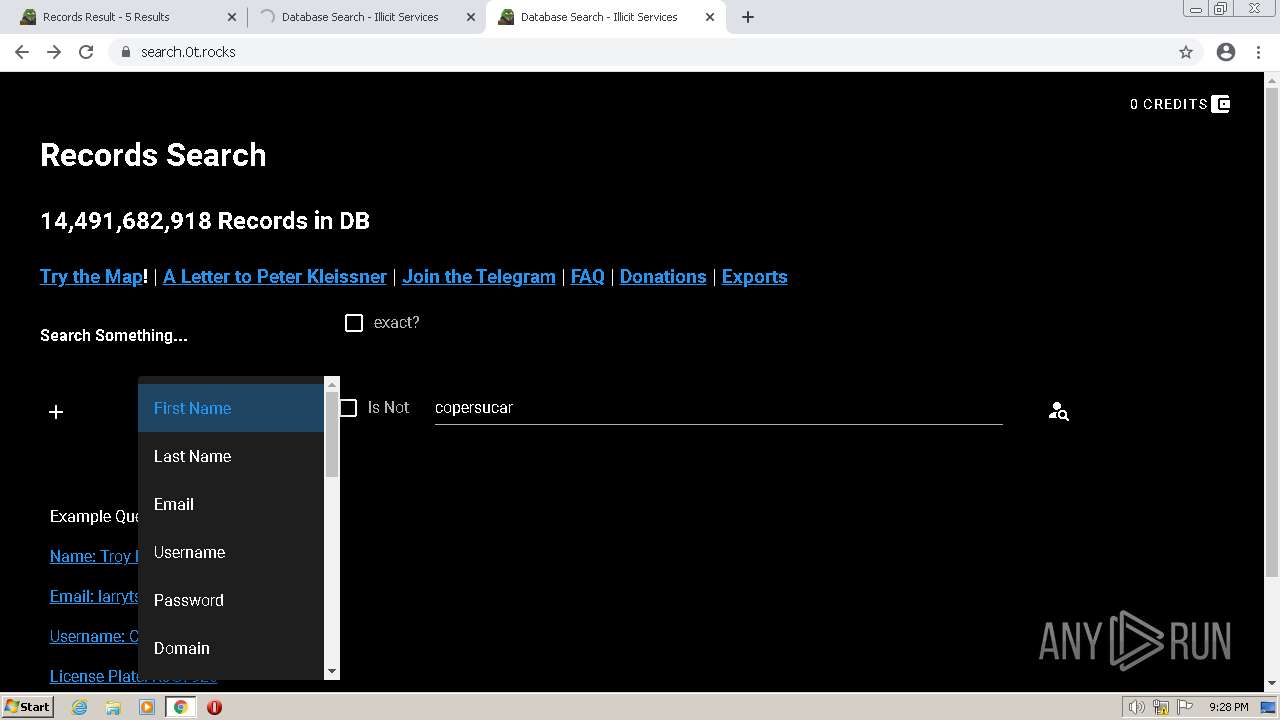This screenshot has height=720, width=1280.
Task: Launch Internet Explorer from taskbar
Action: pyautogui.click(x=79, y=707)
